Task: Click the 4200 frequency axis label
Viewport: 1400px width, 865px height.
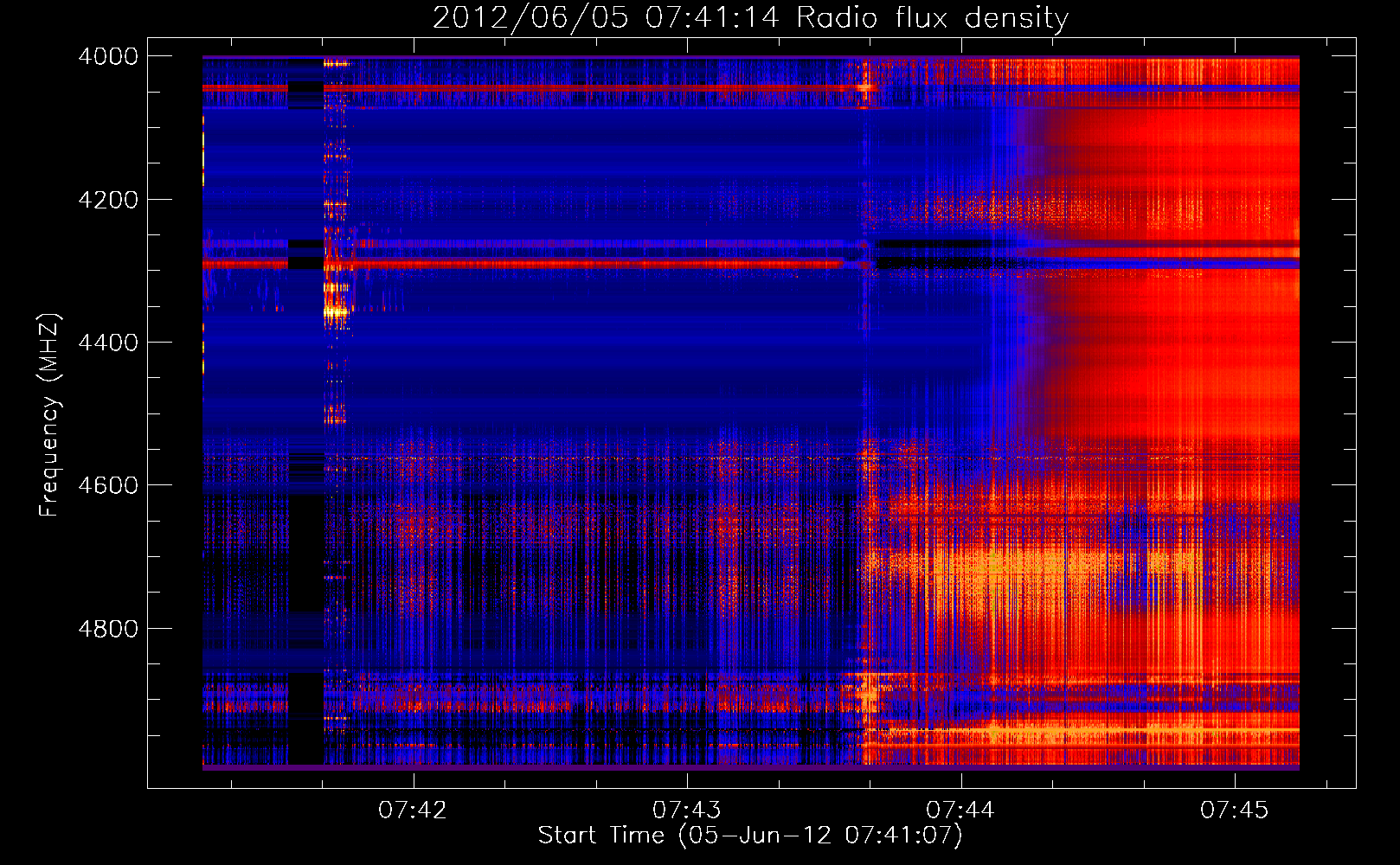Action: coord(108,200)
